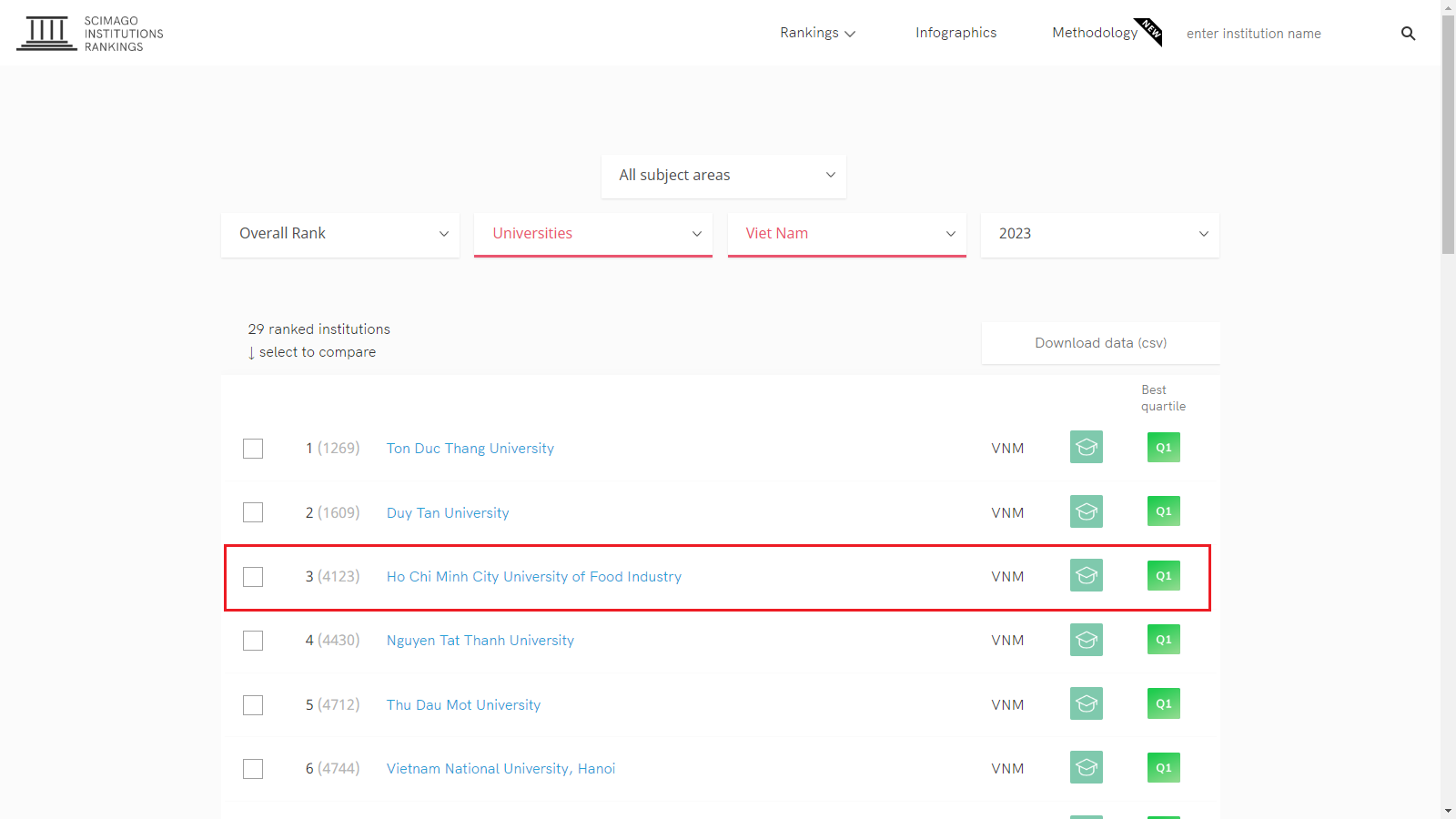Screen dimensions: 1456x819
Task: Click university icon for Nguyen Tat Thanh University
Action: click(x=1087, y=640)
